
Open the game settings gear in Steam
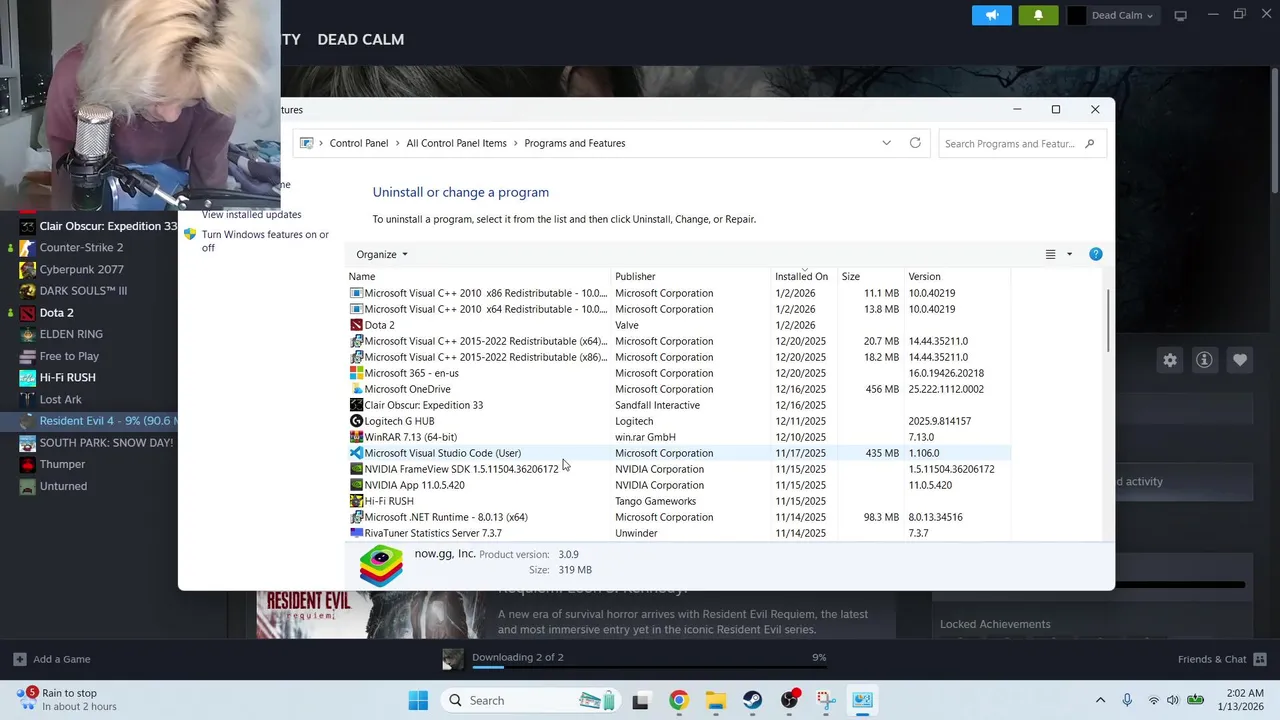click(1170, 360)
